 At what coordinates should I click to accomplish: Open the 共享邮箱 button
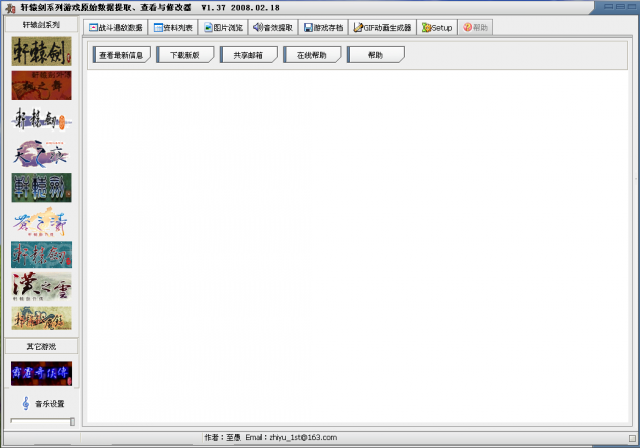click(x=249, y=55)
